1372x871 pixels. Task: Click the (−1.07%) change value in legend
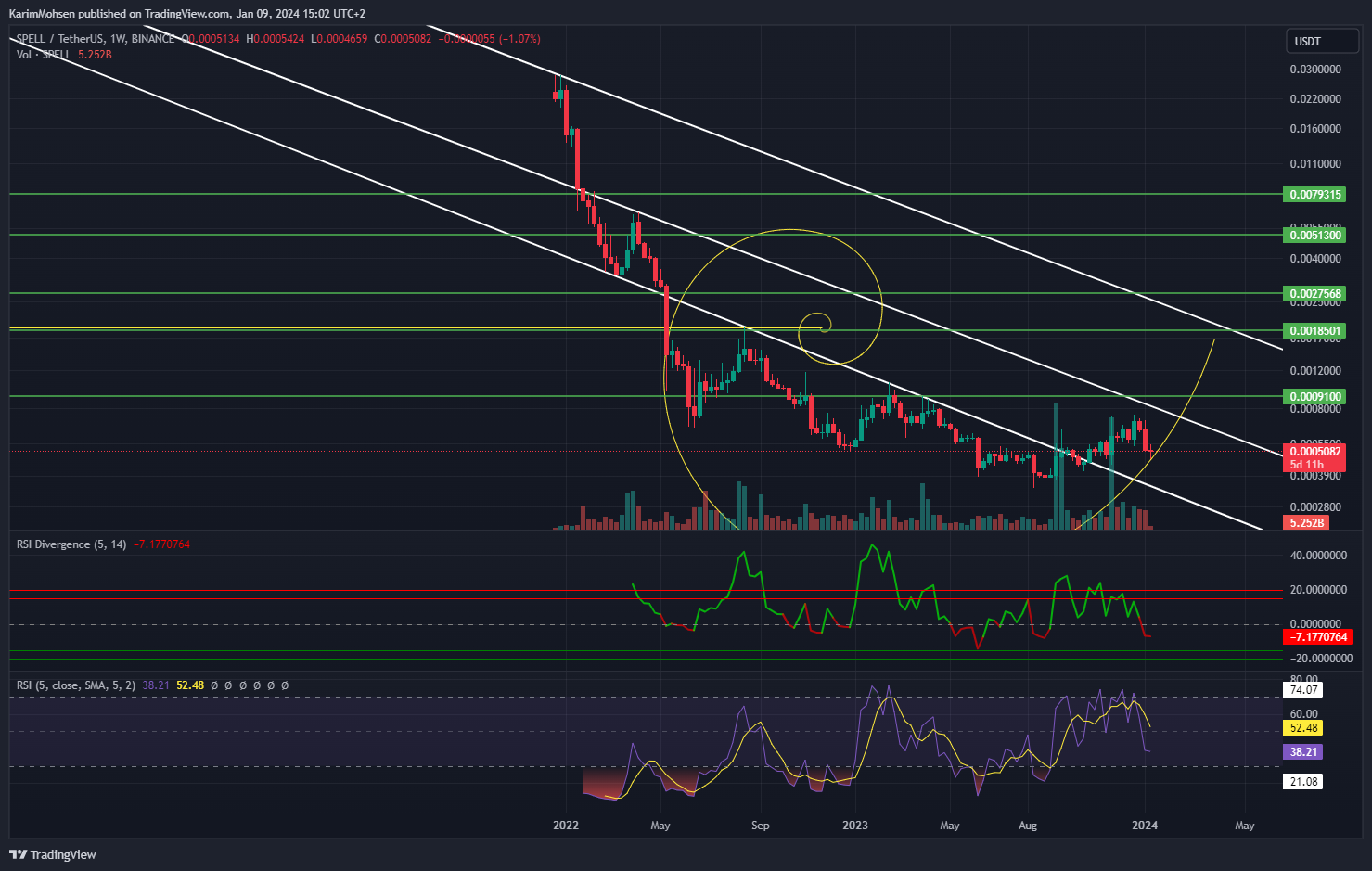click(519, 39)
